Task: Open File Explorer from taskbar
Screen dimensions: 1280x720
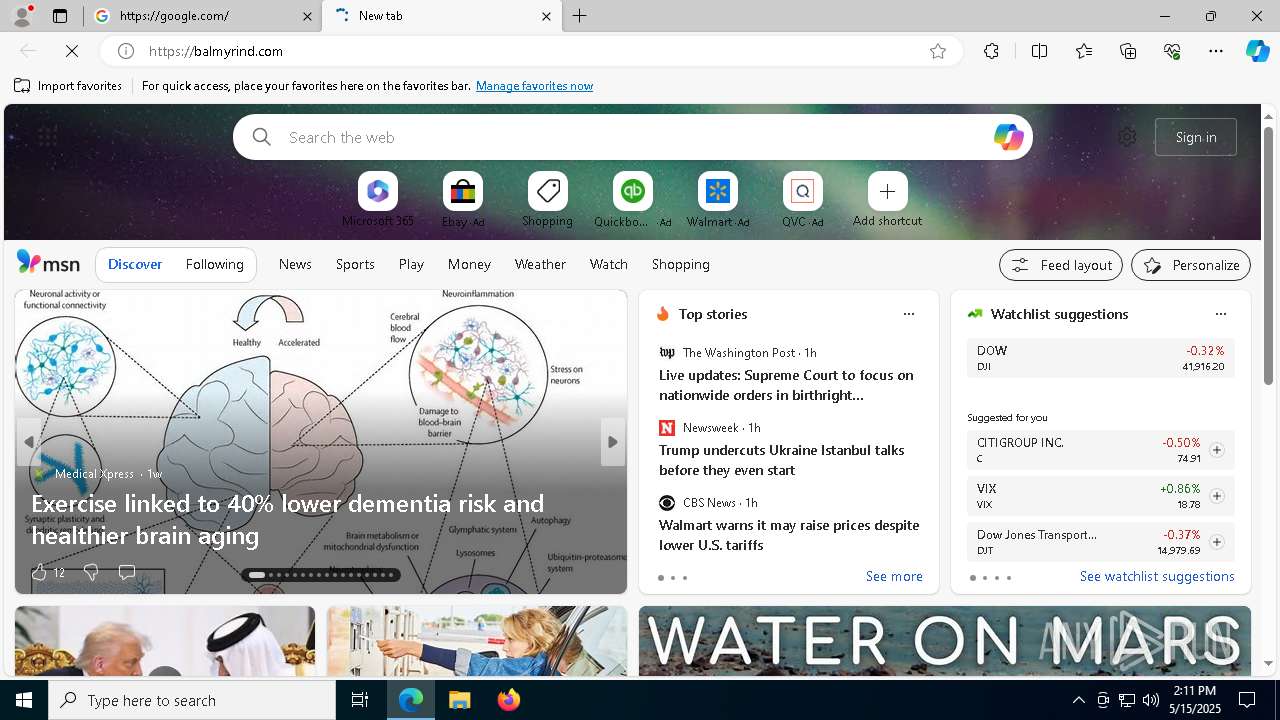Action: click(459, 700)
